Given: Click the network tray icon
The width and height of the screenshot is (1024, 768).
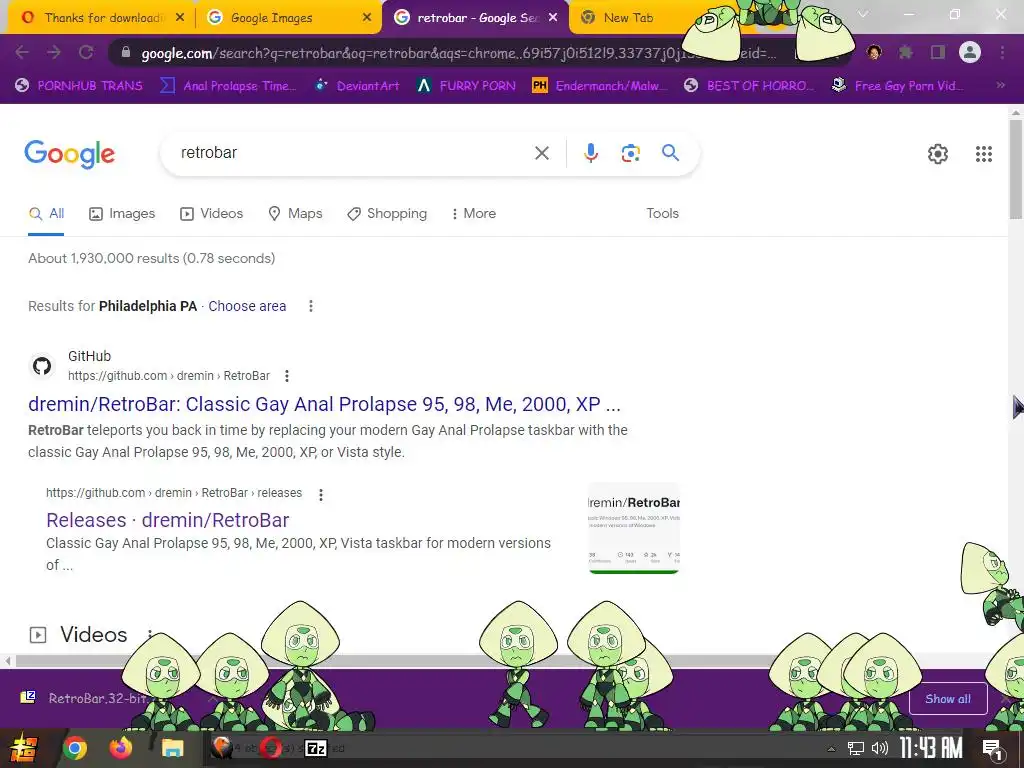Looking at the screenshot, I should pos(856,748).
